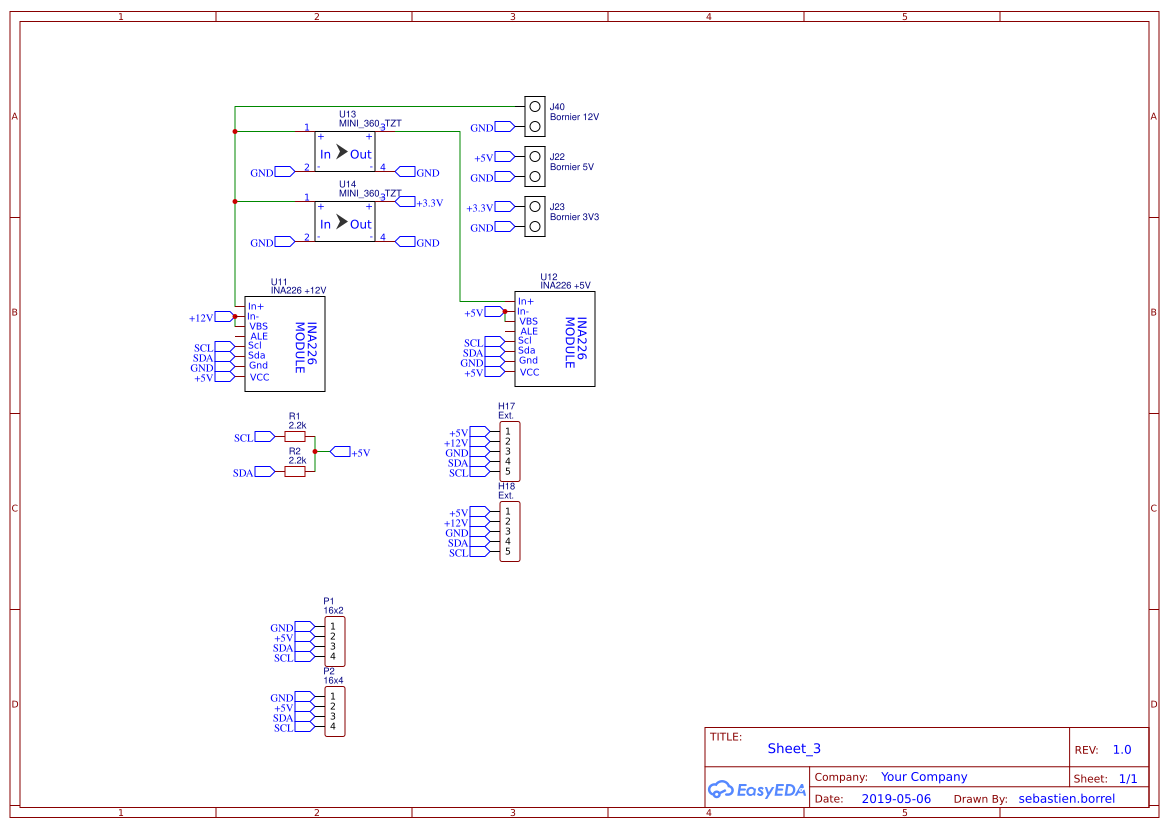Select the J40 Bornier 12V connector
This screenshot has height=828, width=1169.
[535, 117]
